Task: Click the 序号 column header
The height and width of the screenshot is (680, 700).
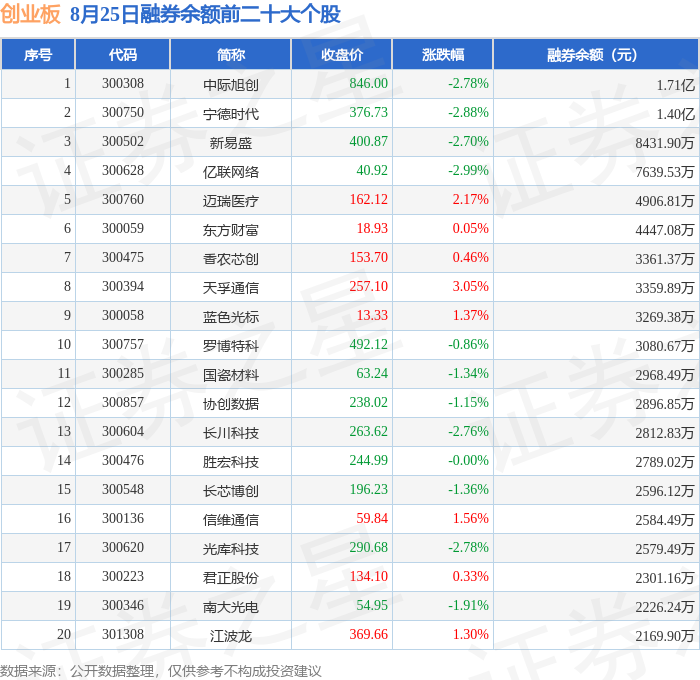Action: click(38, 54)
